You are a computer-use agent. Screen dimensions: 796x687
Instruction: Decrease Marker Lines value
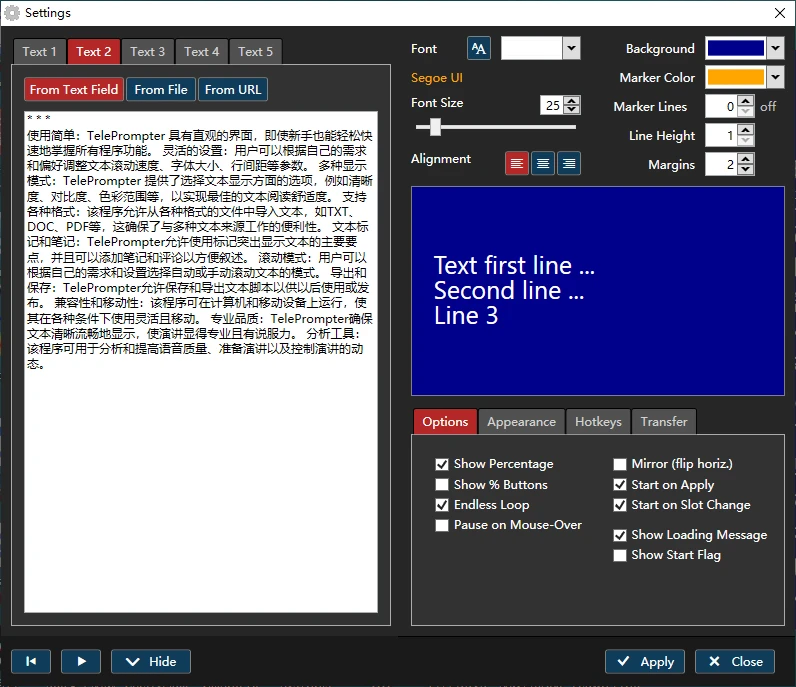tap(745, 111)
